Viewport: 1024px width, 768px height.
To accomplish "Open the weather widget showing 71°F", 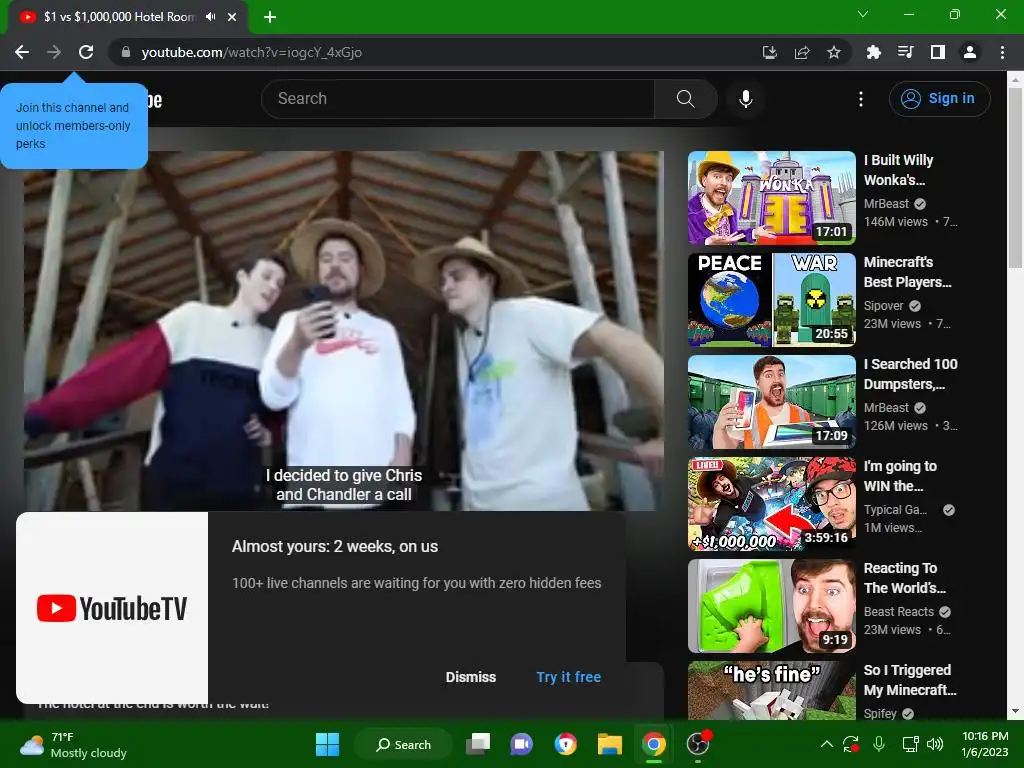I will coord(73,745).
